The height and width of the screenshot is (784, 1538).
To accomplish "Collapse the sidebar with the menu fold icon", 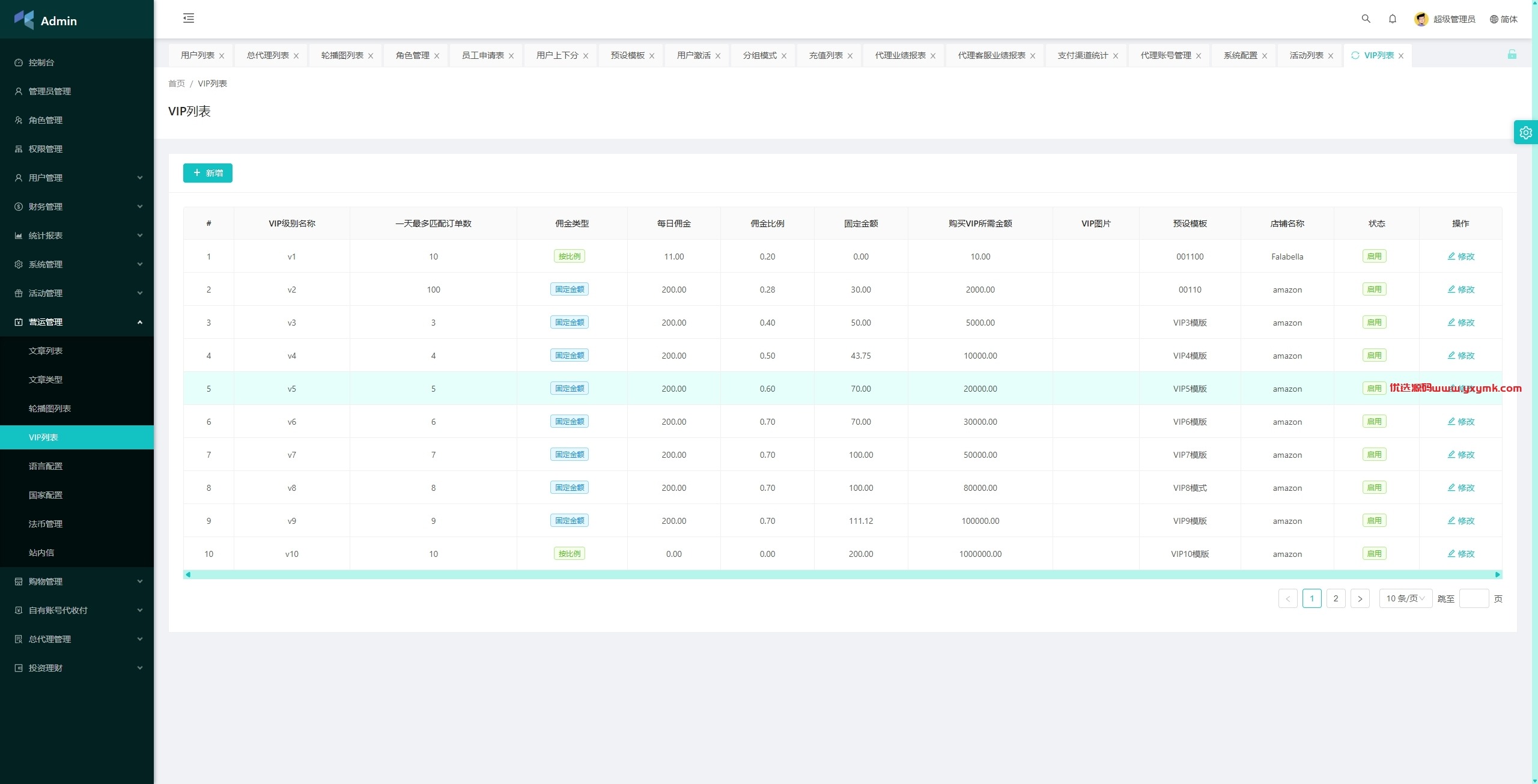I will click(x=189, y=18).
